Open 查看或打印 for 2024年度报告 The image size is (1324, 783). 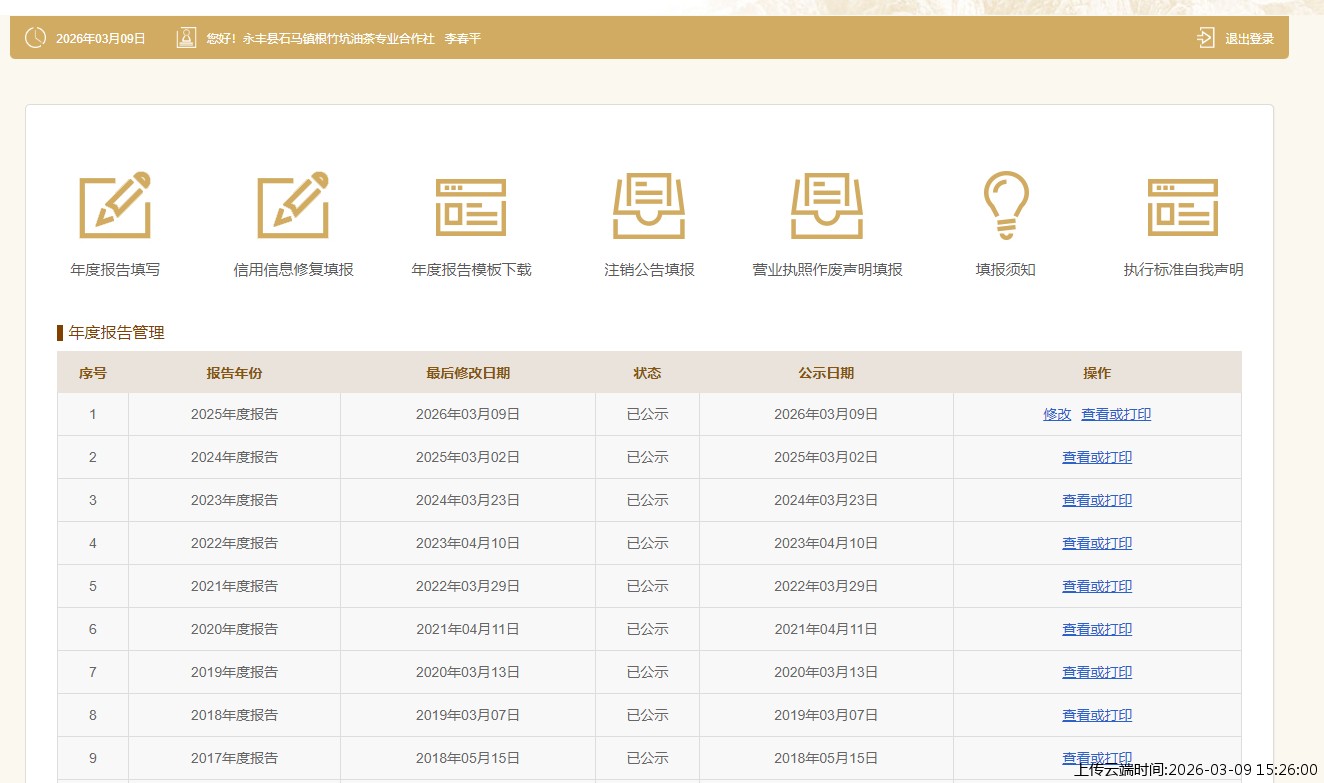(1097, 457)
